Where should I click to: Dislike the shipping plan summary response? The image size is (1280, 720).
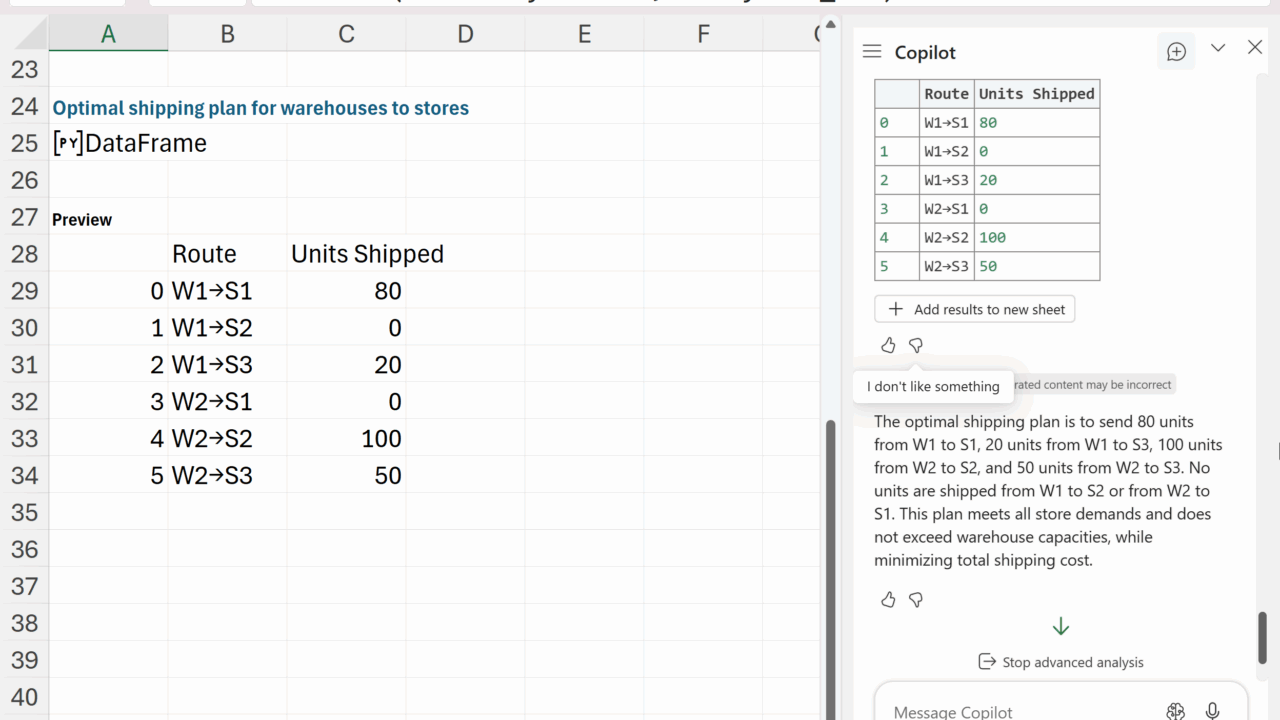coord(916,600)
